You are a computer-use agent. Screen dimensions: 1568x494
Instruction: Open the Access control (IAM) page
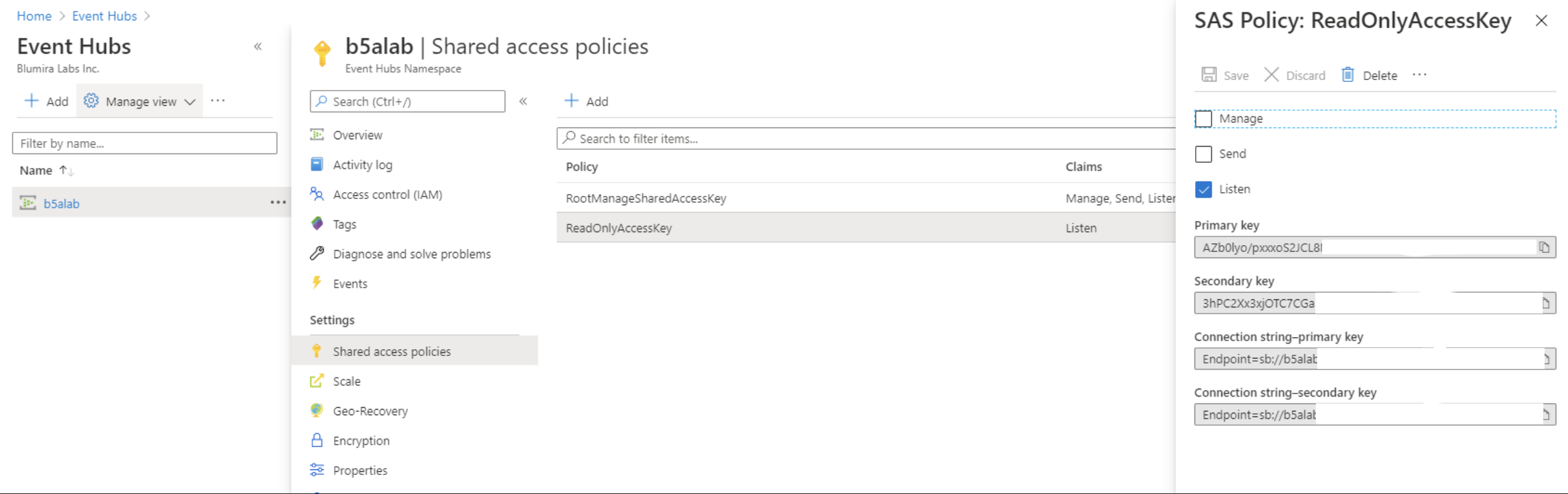(x=387, y=195)
